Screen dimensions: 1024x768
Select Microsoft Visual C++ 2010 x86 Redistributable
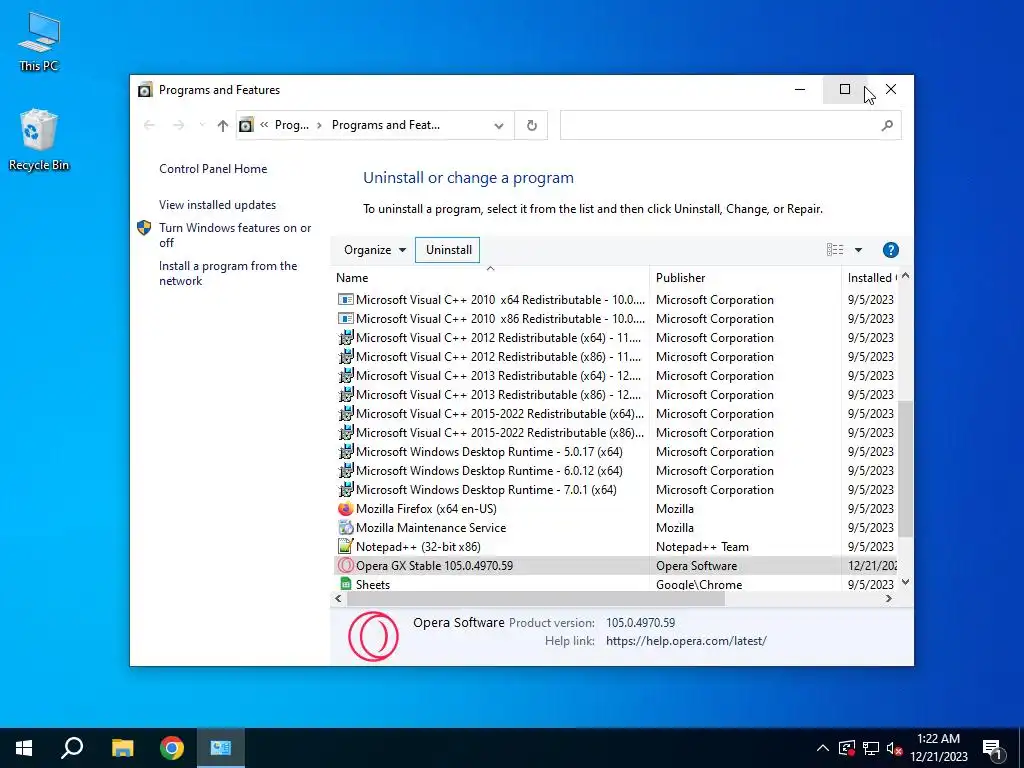500,319
